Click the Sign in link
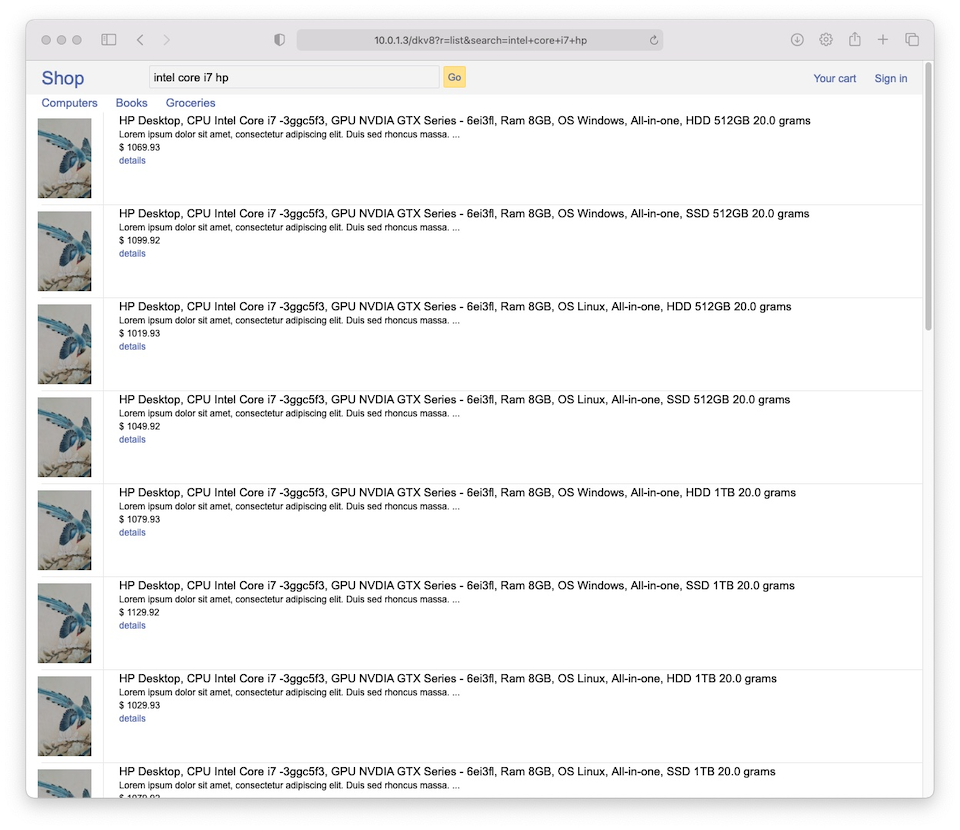Image resolution: width=960 pixels, height=830 pixels. tap(890, 78)
